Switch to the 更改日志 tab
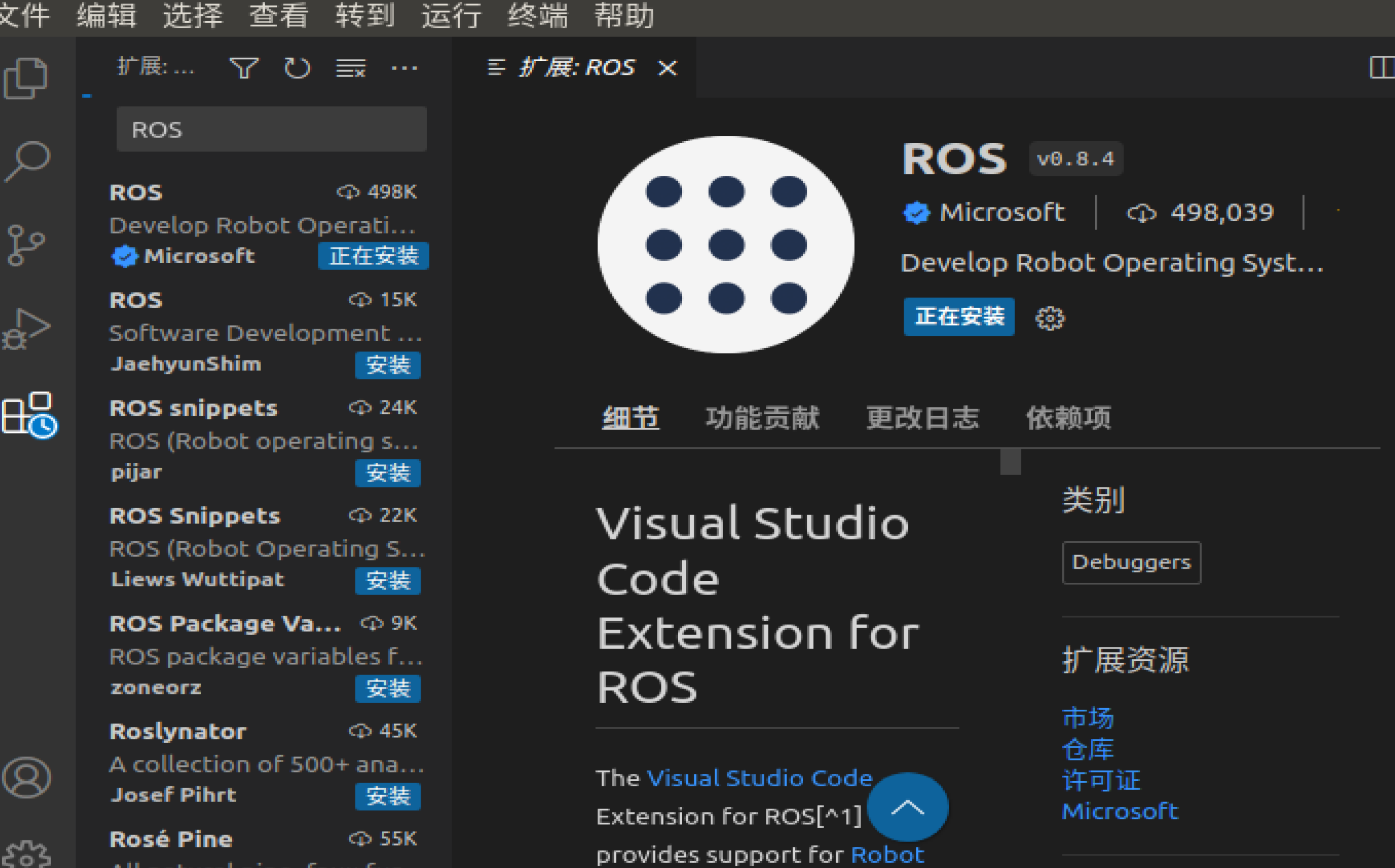Image resolution: width=1395 pixels, height=868 pixels. point(922,418)
